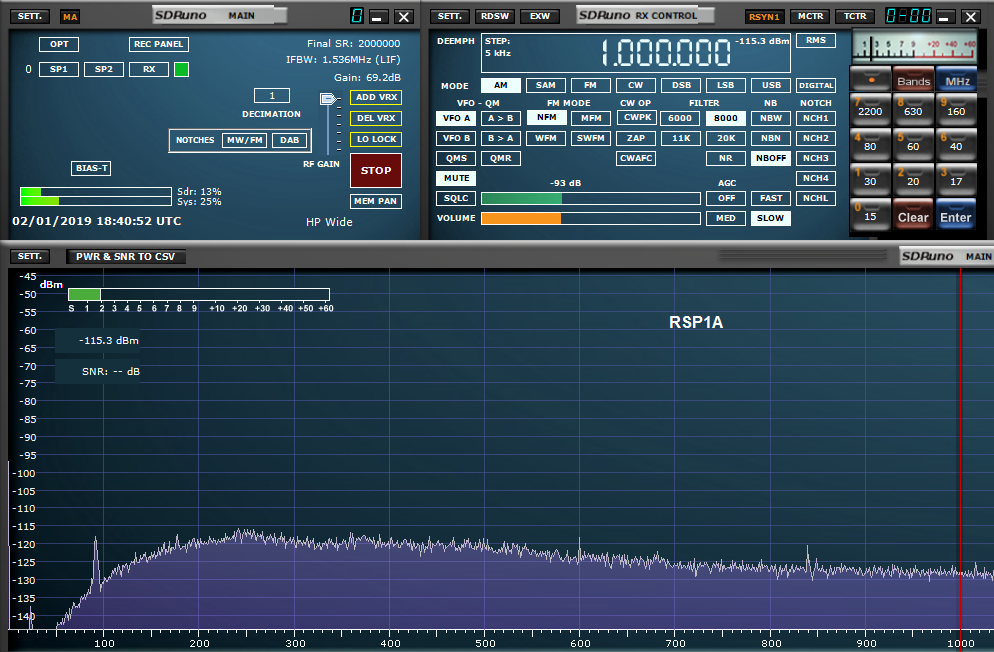
Task: Click DEL VRX button
Action: click(376, 118)
